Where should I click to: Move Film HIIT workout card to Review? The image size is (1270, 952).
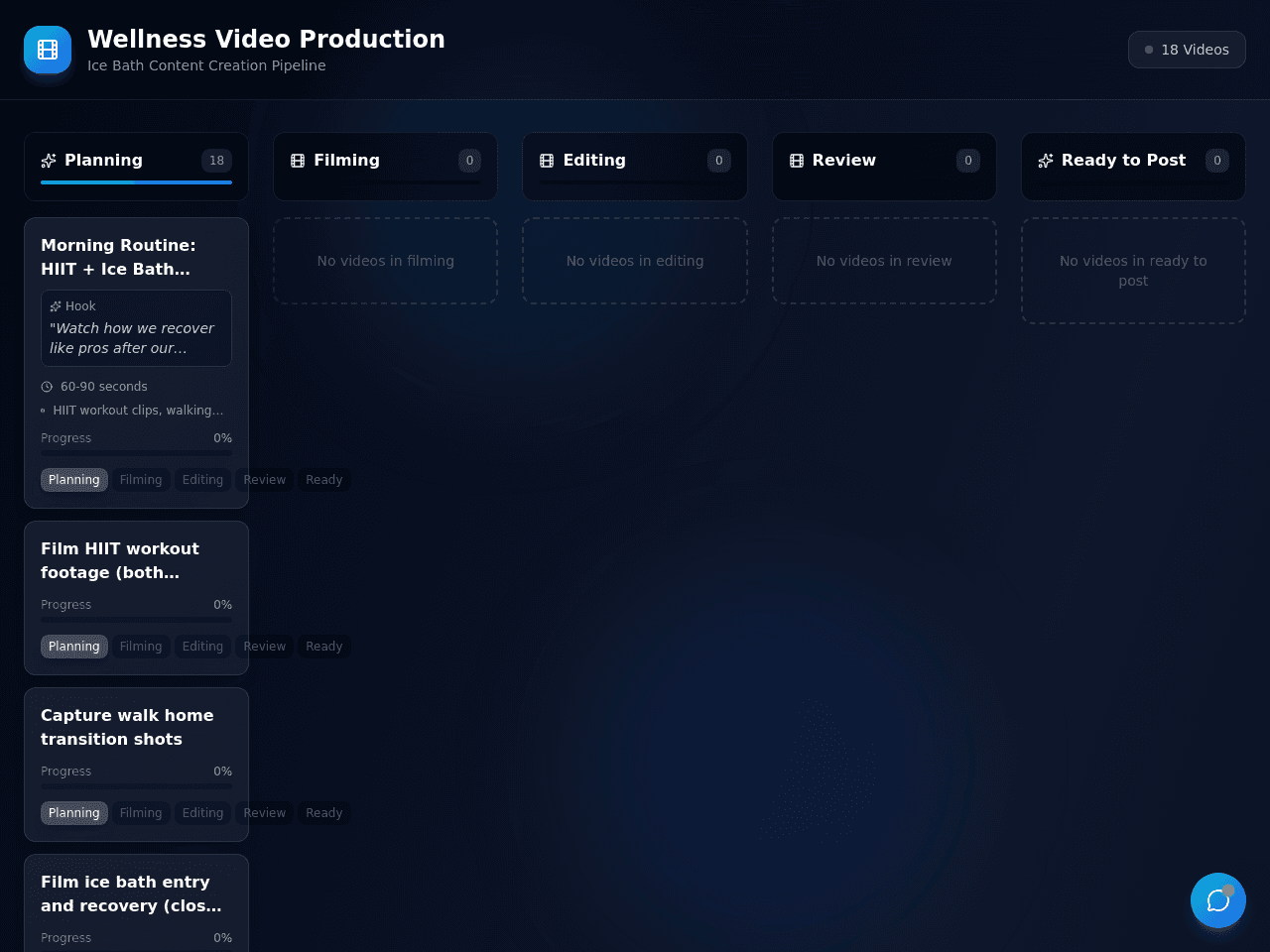(265, 647)
